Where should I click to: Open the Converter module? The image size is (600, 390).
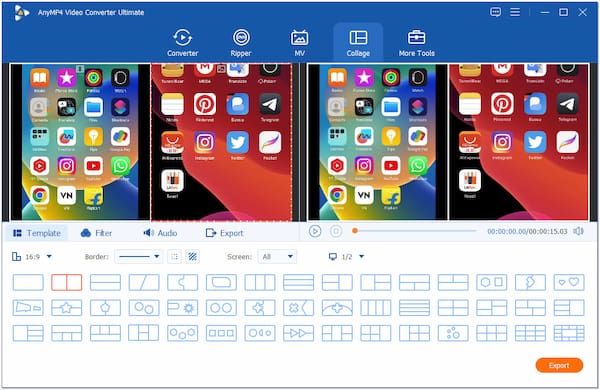click(183, 43)
